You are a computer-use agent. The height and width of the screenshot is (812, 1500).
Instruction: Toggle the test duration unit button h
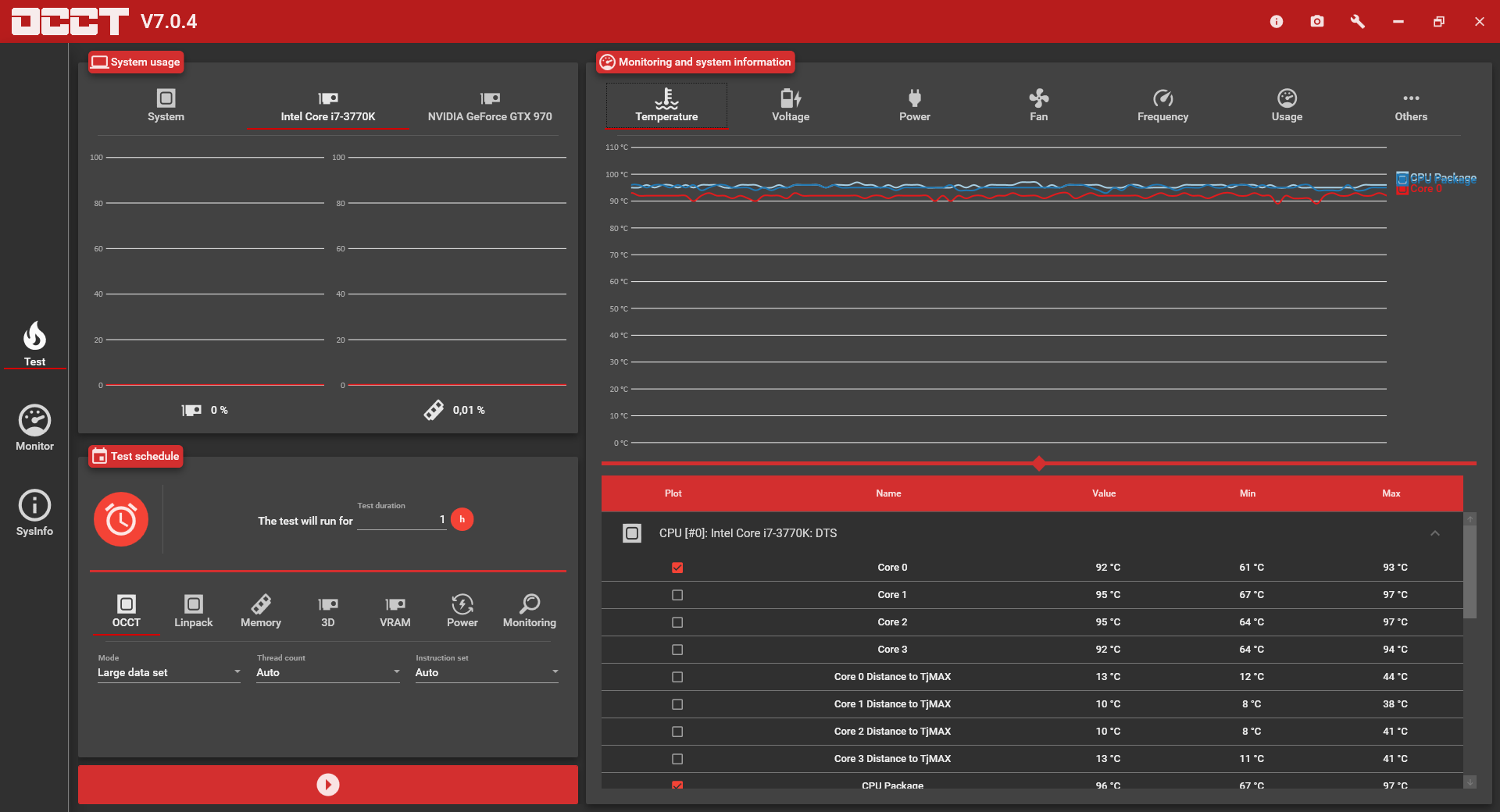coord(462,519)
